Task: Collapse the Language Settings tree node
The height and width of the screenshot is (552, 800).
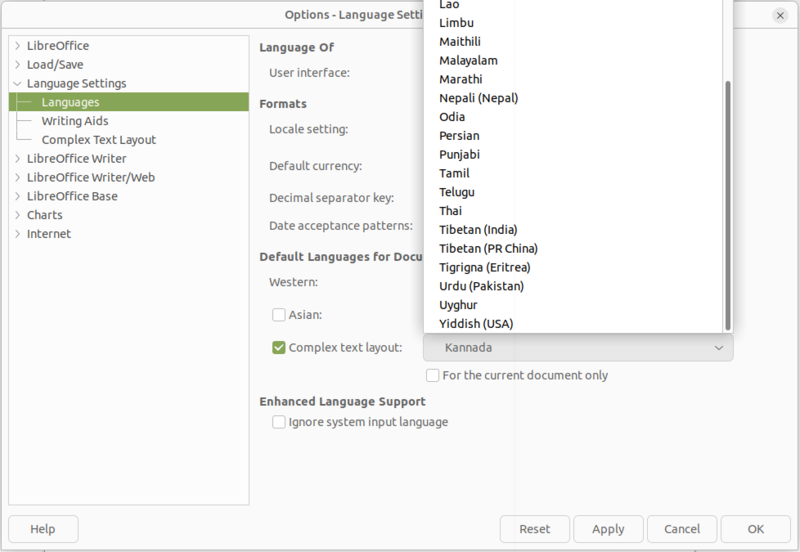Action: pos(17,84)
